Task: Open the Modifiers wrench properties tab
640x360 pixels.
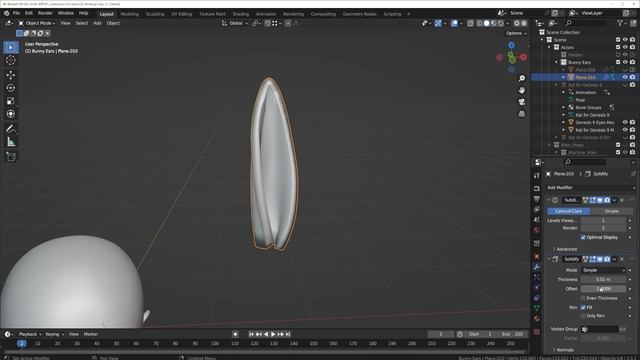Action: (537, 267)
